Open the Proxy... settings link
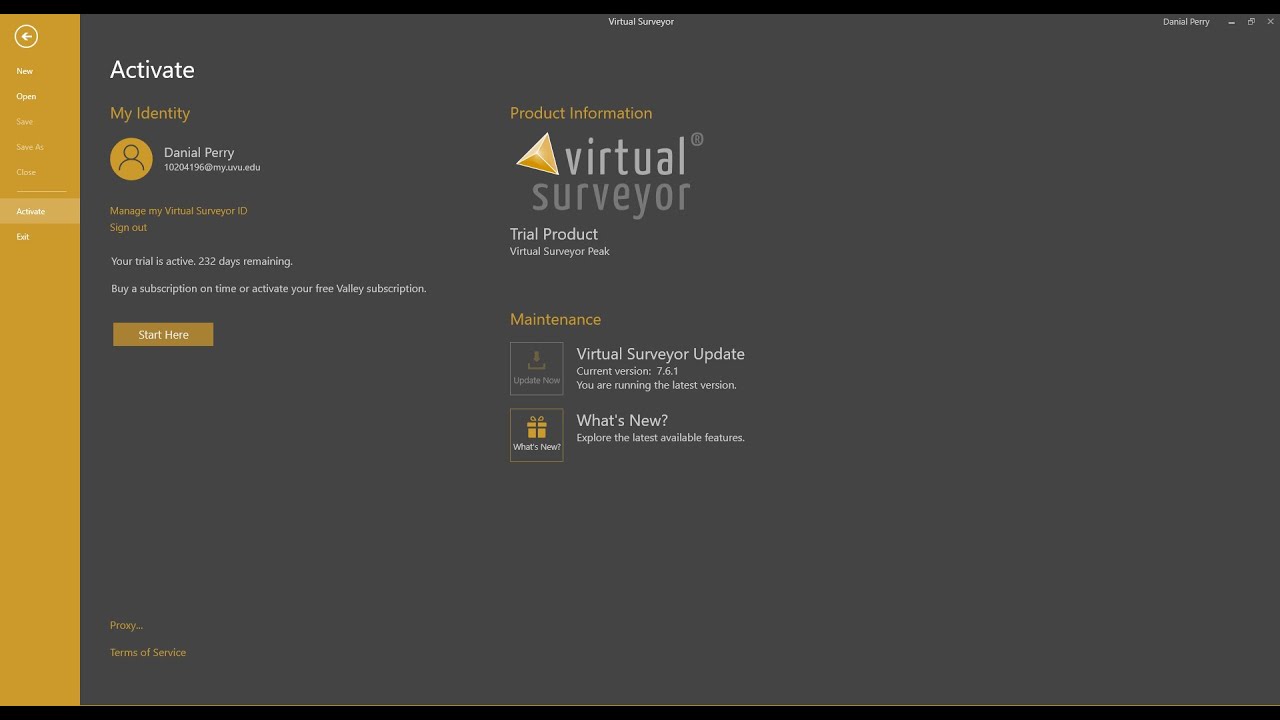 126,625
